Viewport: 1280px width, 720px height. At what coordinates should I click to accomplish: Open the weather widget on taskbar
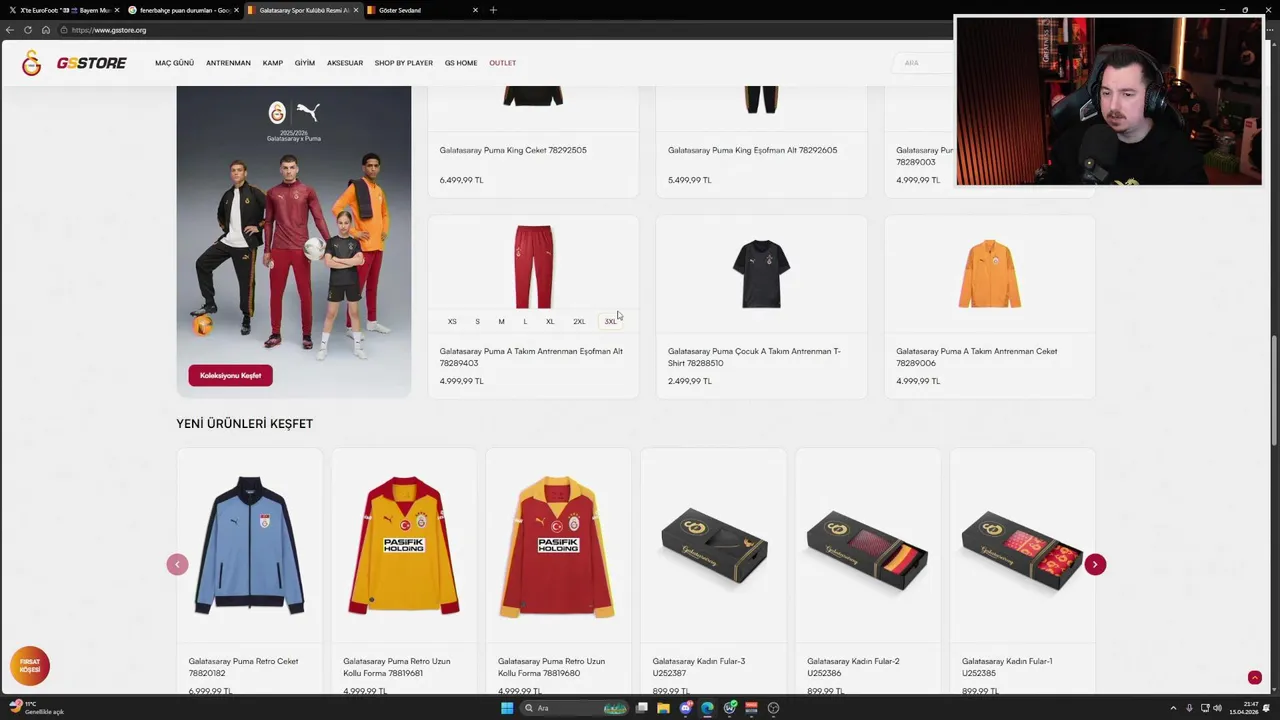(36, 708)
